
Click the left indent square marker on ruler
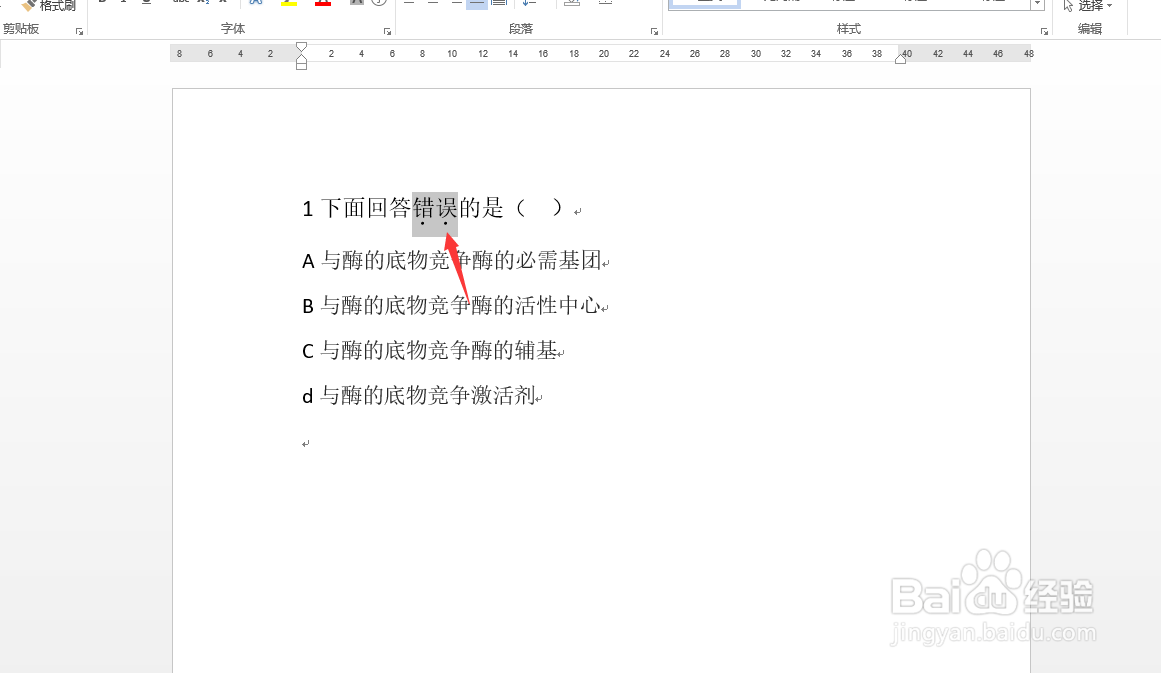(301, 66)
